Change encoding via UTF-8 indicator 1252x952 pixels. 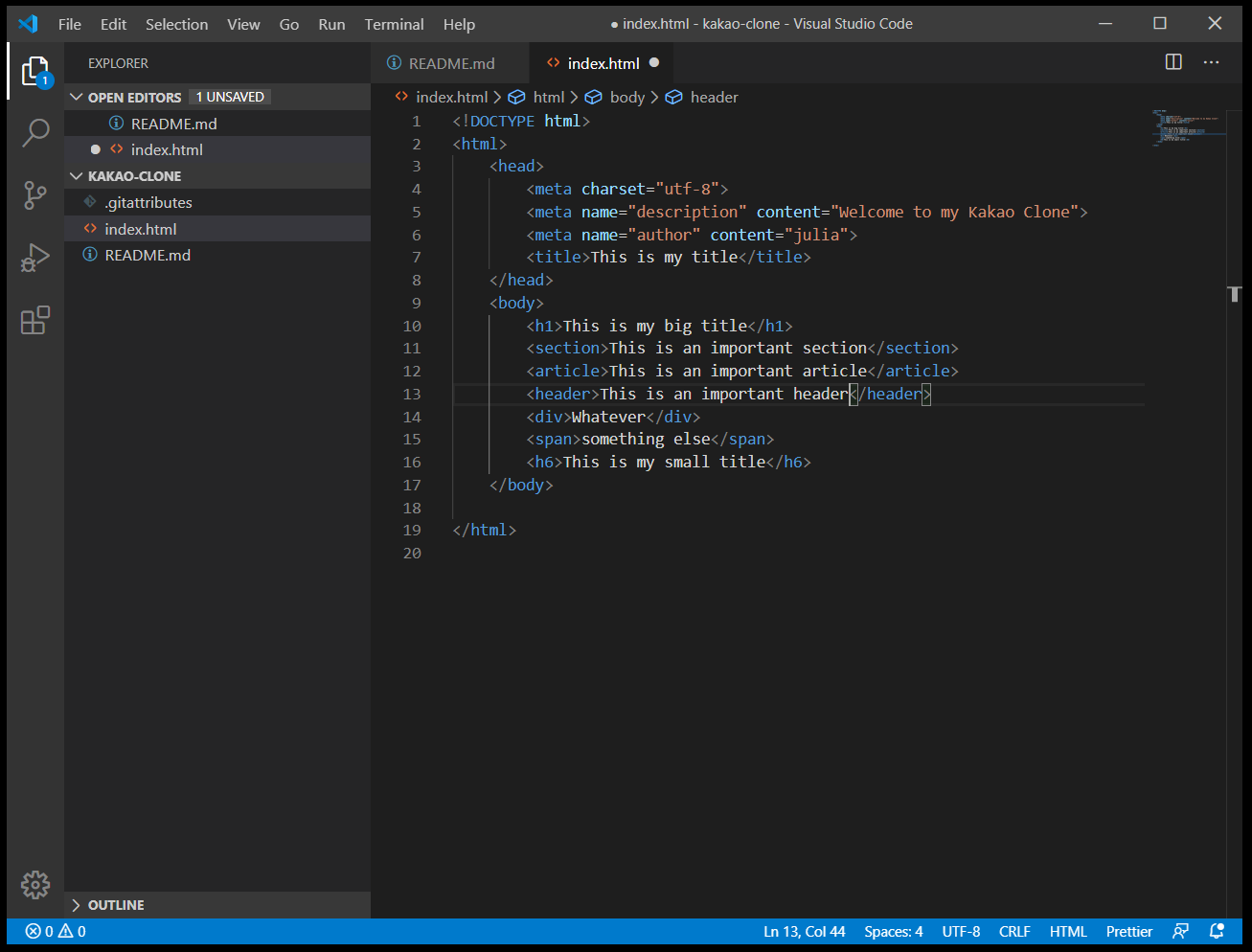pyautogui.click(x=961, y=931)
